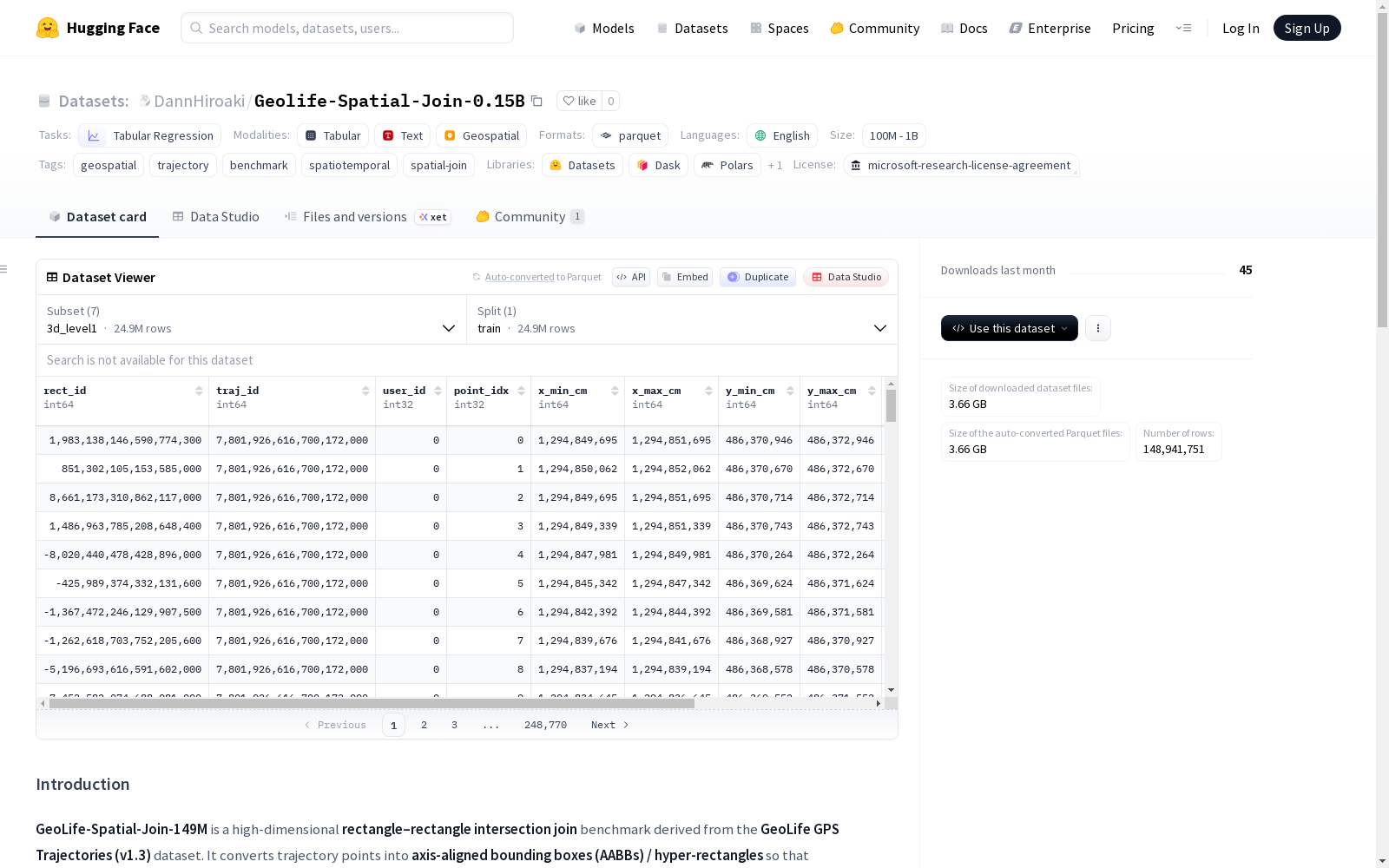This screenshot has width=1389, height=868.
Task: Filter by the parquet format tag
Action: [x=630, y=135]
